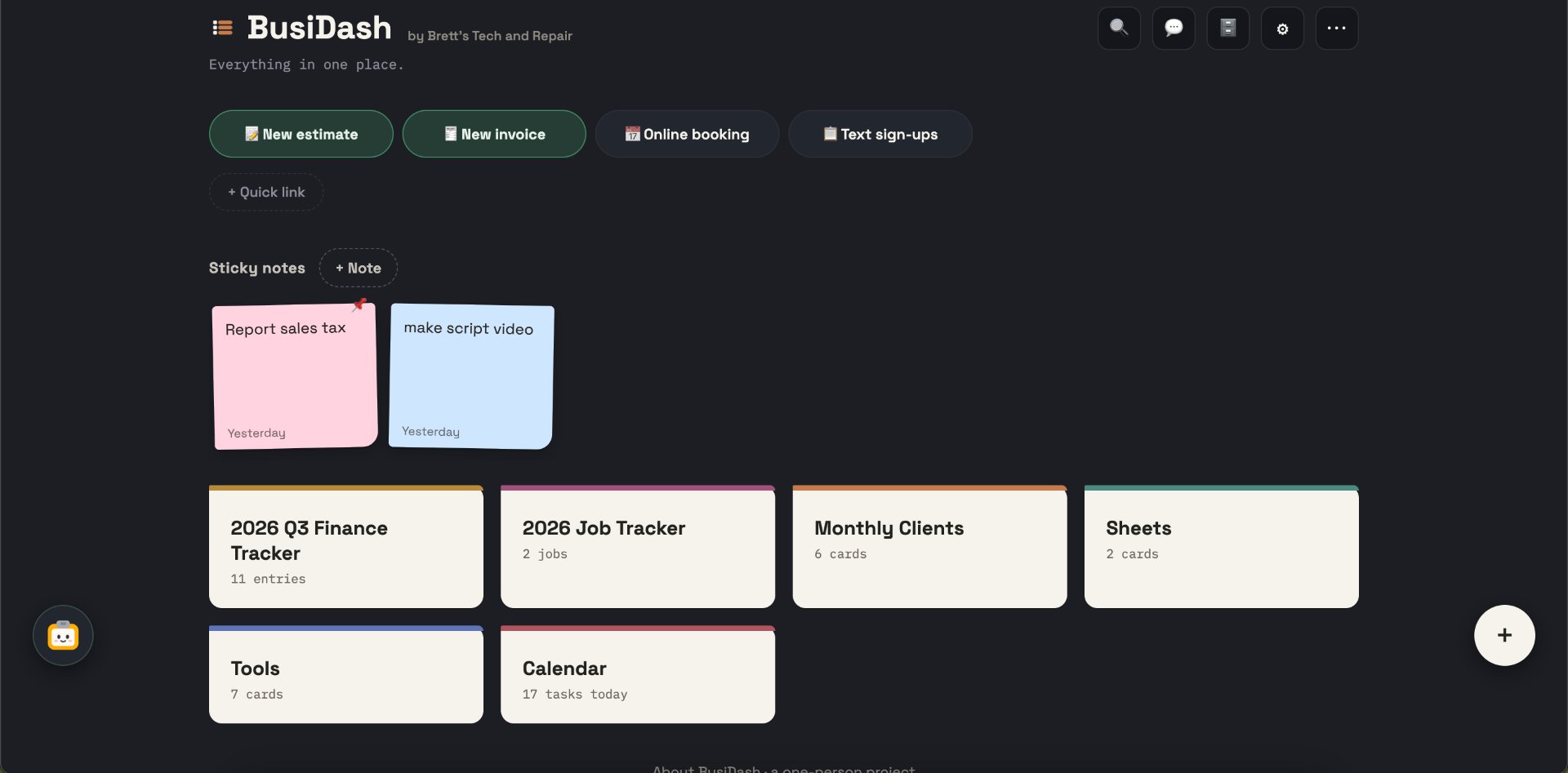Open the Calendar card
Screen dimensions: 1568x773
638,674
